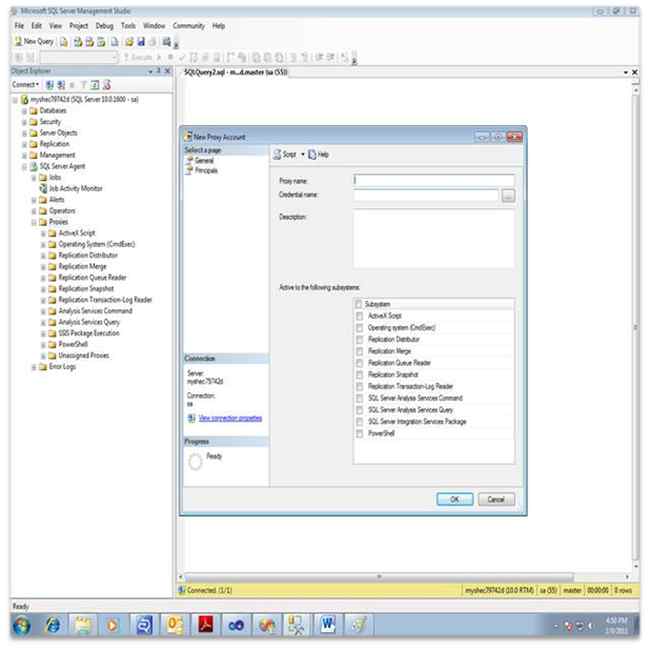The height and width of the screenshot is (650, 650).
Task: Open Microsoft Word from taskbar
Action: 327,625
